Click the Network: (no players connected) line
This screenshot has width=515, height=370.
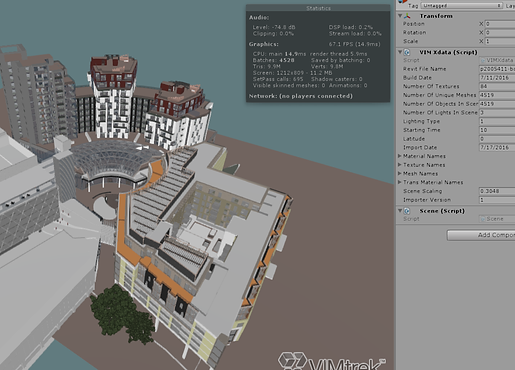[301, 96]
